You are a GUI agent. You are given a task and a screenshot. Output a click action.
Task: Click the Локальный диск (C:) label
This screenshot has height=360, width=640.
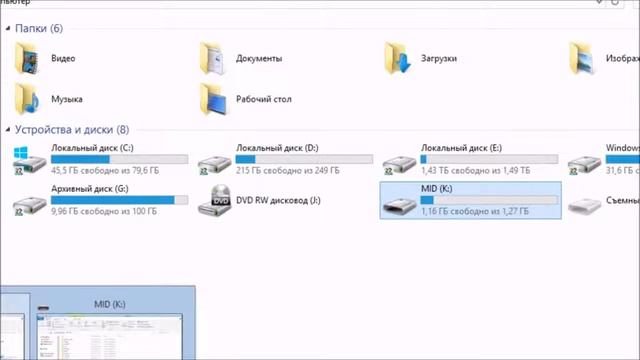(92, 148)
